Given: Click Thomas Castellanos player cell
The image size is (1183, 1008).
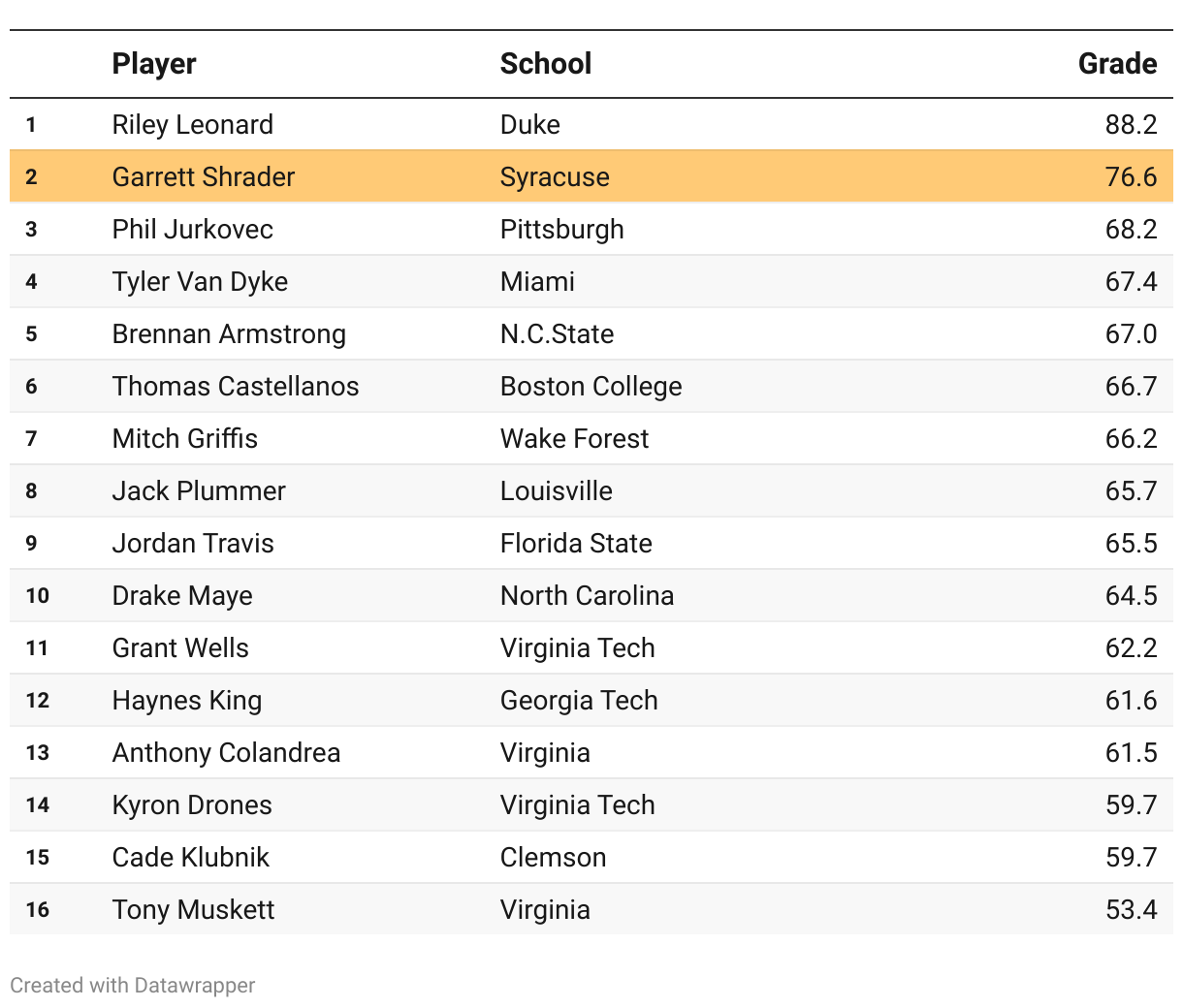Looking at the screenshot, I should tap(235, 387).
